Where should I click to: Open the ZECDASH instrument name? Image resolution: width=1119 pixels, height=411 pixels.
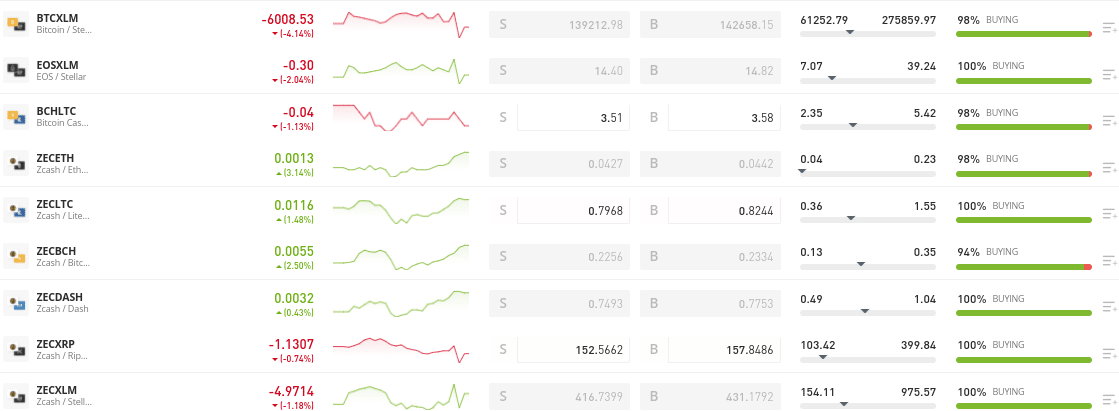59,298
